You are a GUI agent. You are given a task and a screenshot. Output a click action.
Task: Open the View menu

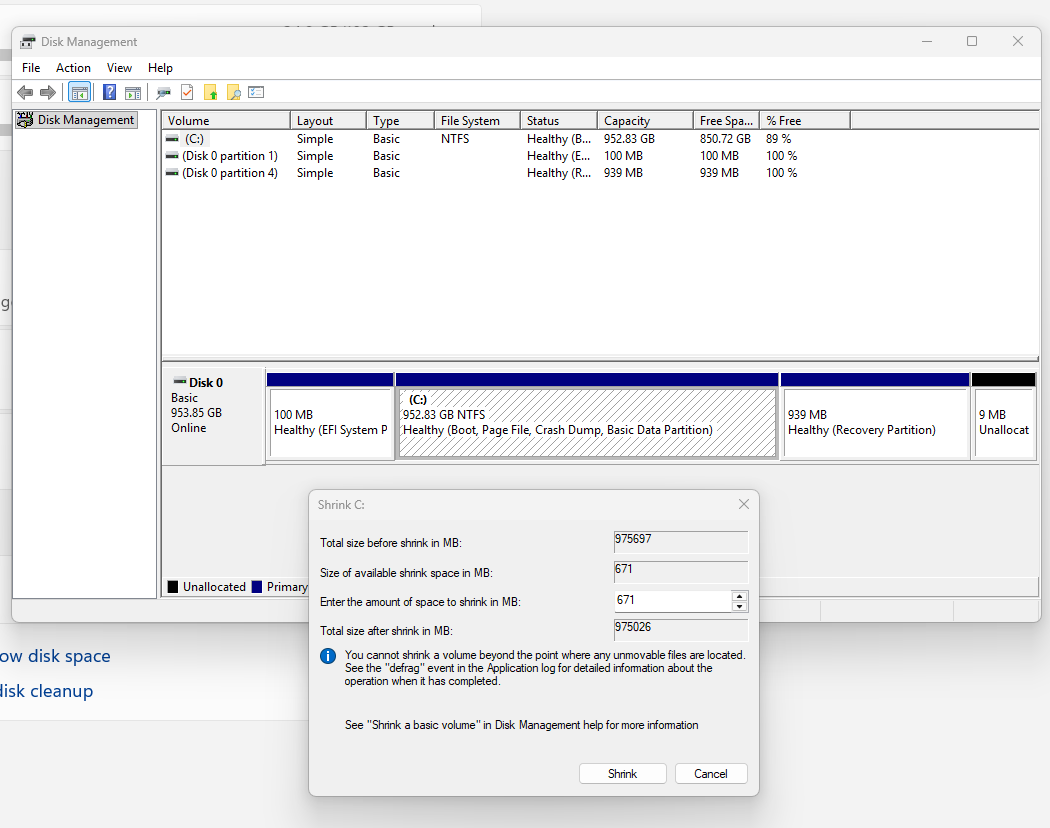[x=119, y=68]
